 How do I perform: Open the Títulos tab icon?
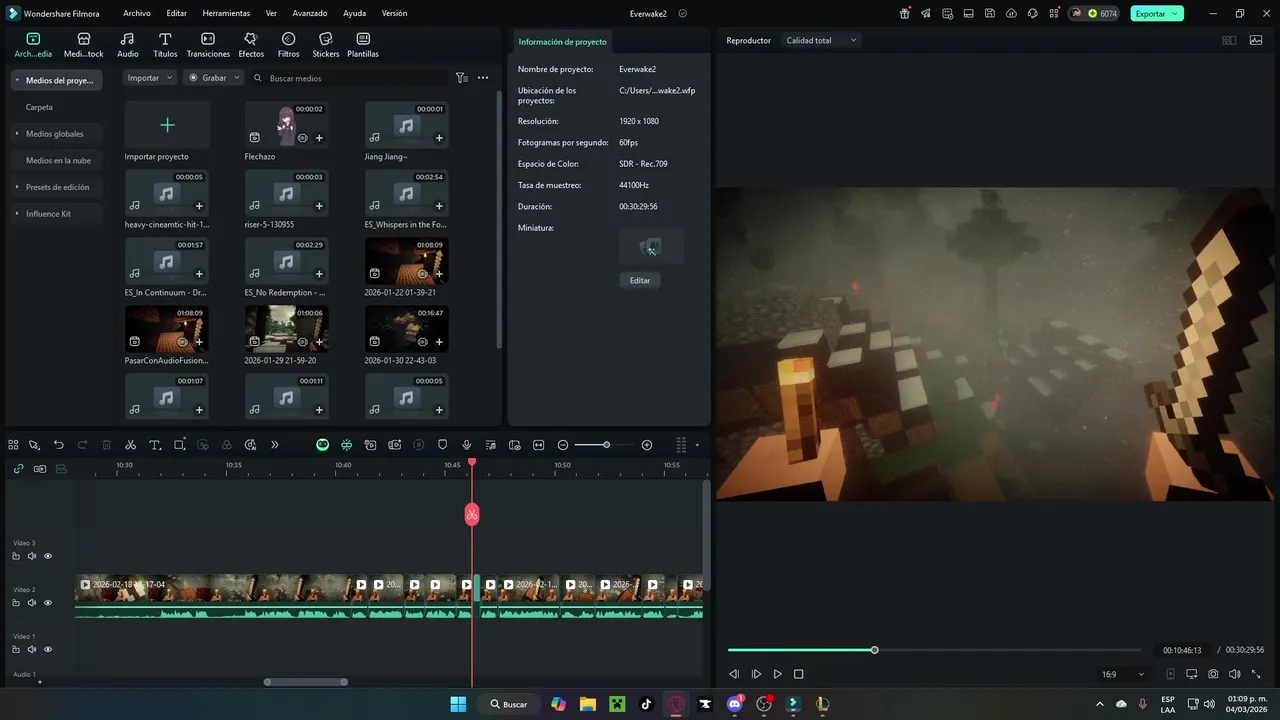coord(165,44)
